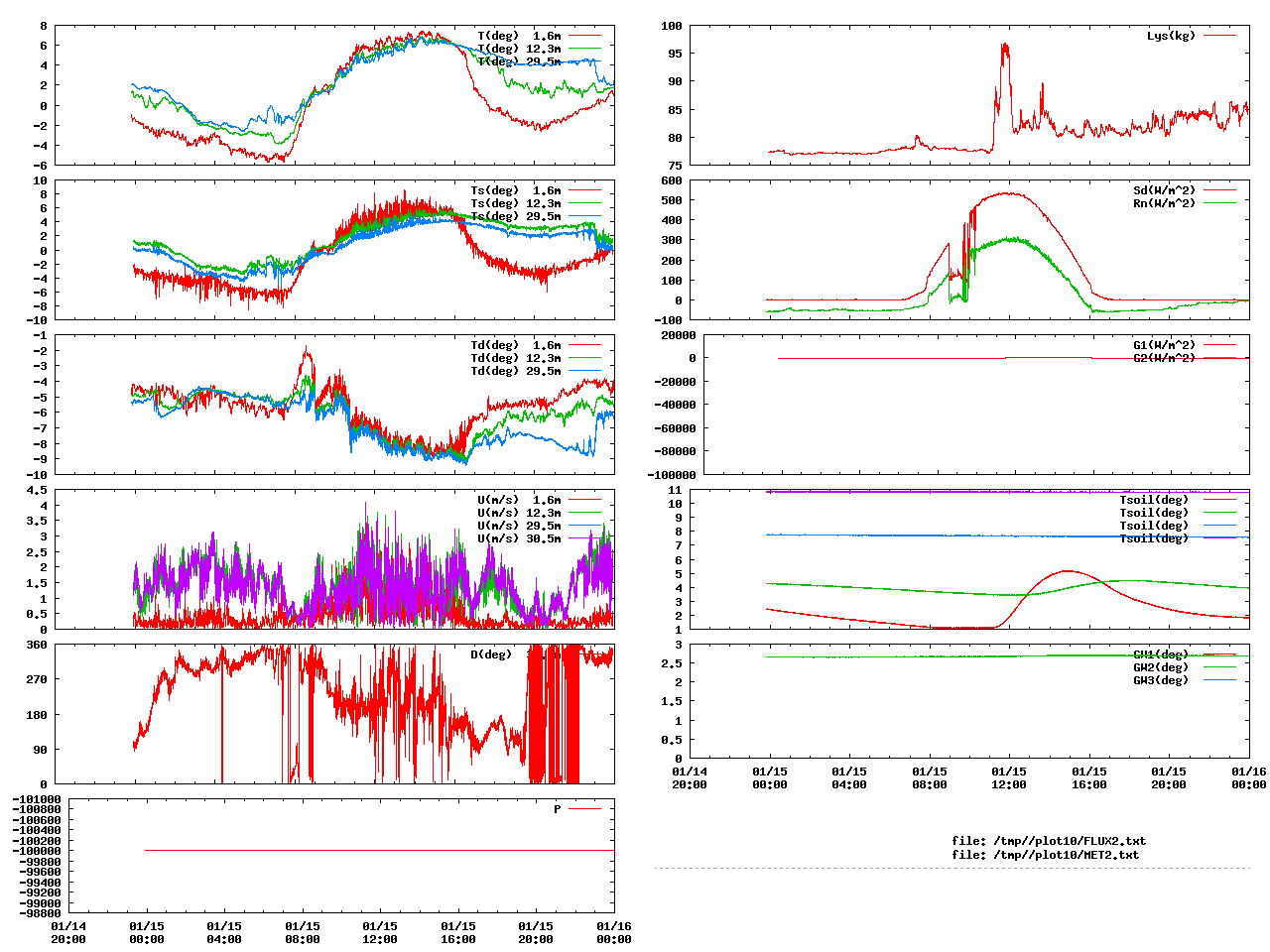Click the Rn(W/m^2) legend entry

coord(1164,203)
